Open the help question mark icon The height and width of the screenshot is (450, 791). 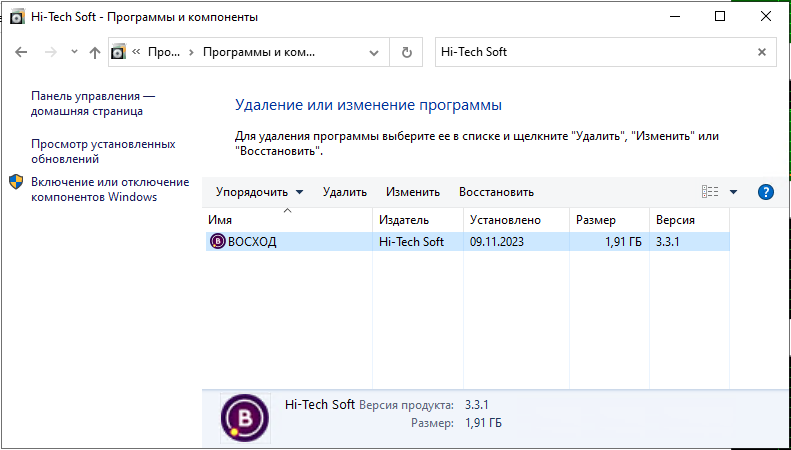coord(766,192)
